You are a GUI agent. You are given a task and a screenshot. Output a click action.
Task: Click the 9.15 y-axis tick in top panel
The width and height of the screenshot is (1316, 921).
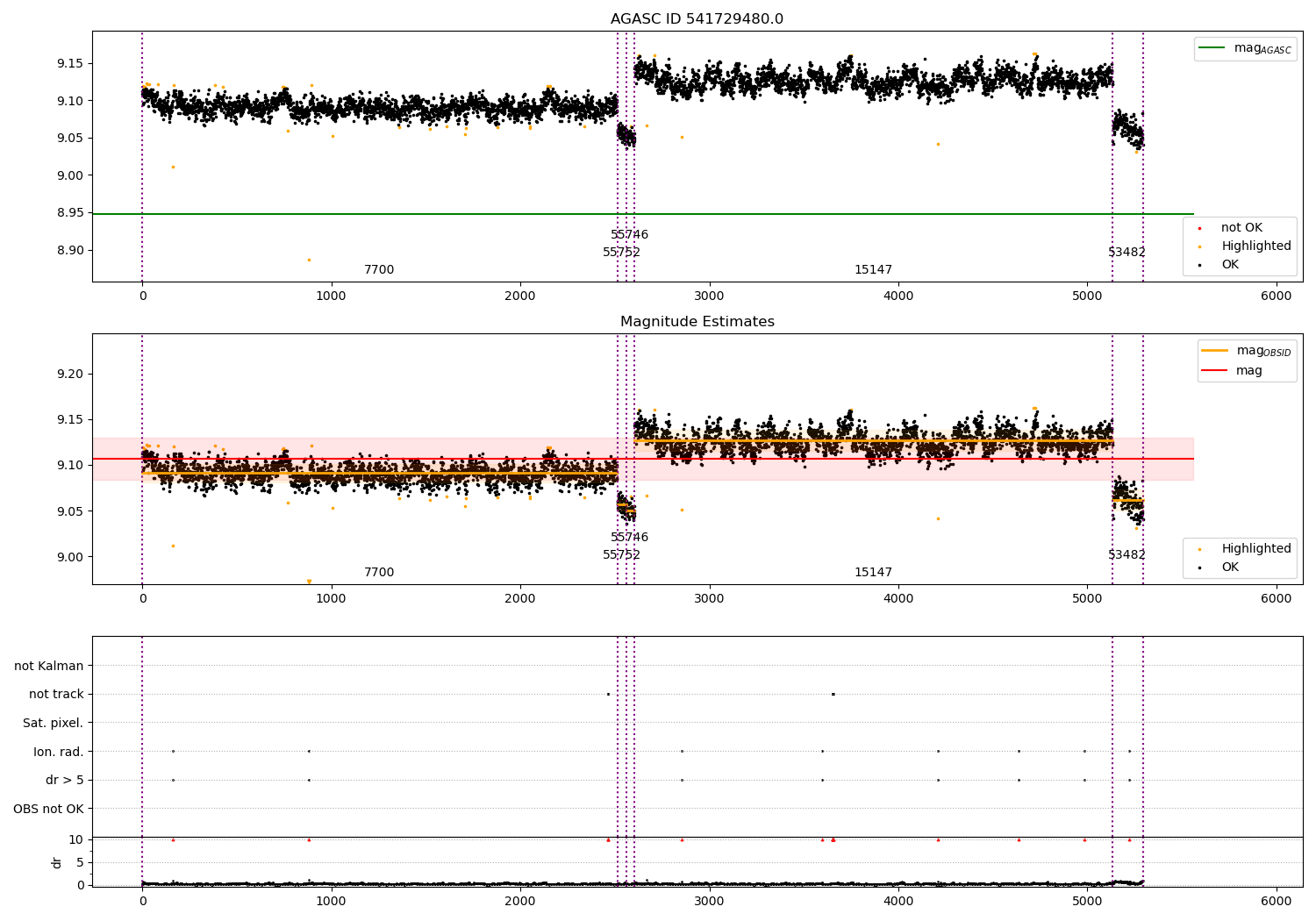[x=71, y=63]
